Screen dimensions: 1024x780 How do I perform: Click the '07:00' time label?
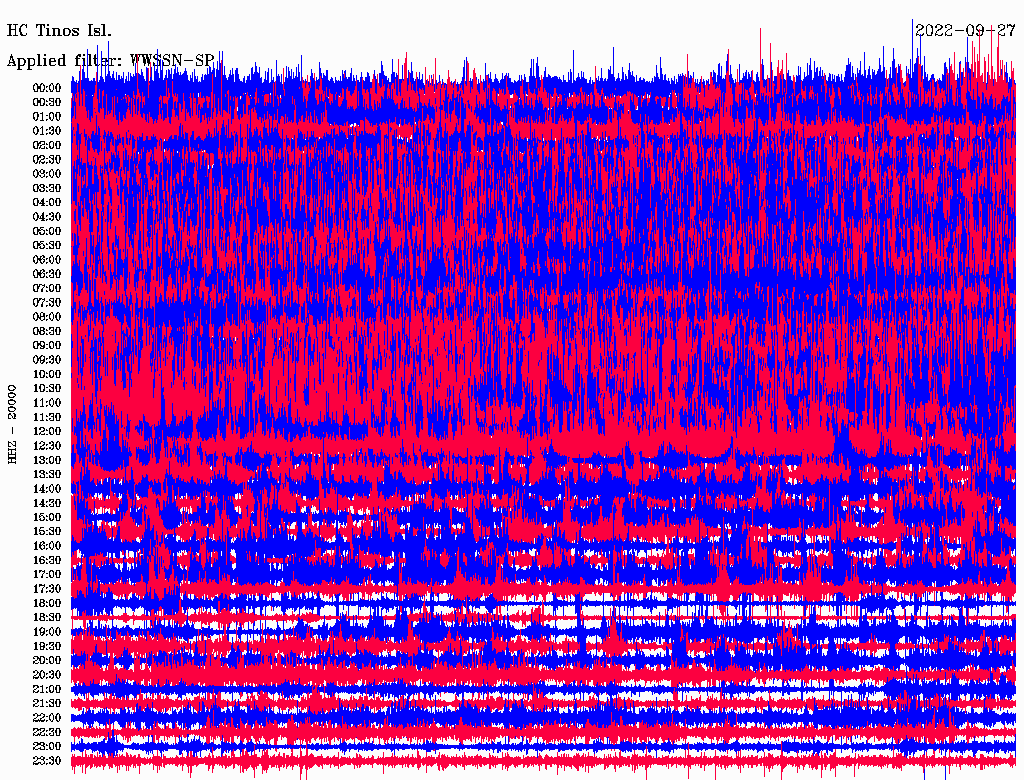pyautogui.click(x=47, y=288)
